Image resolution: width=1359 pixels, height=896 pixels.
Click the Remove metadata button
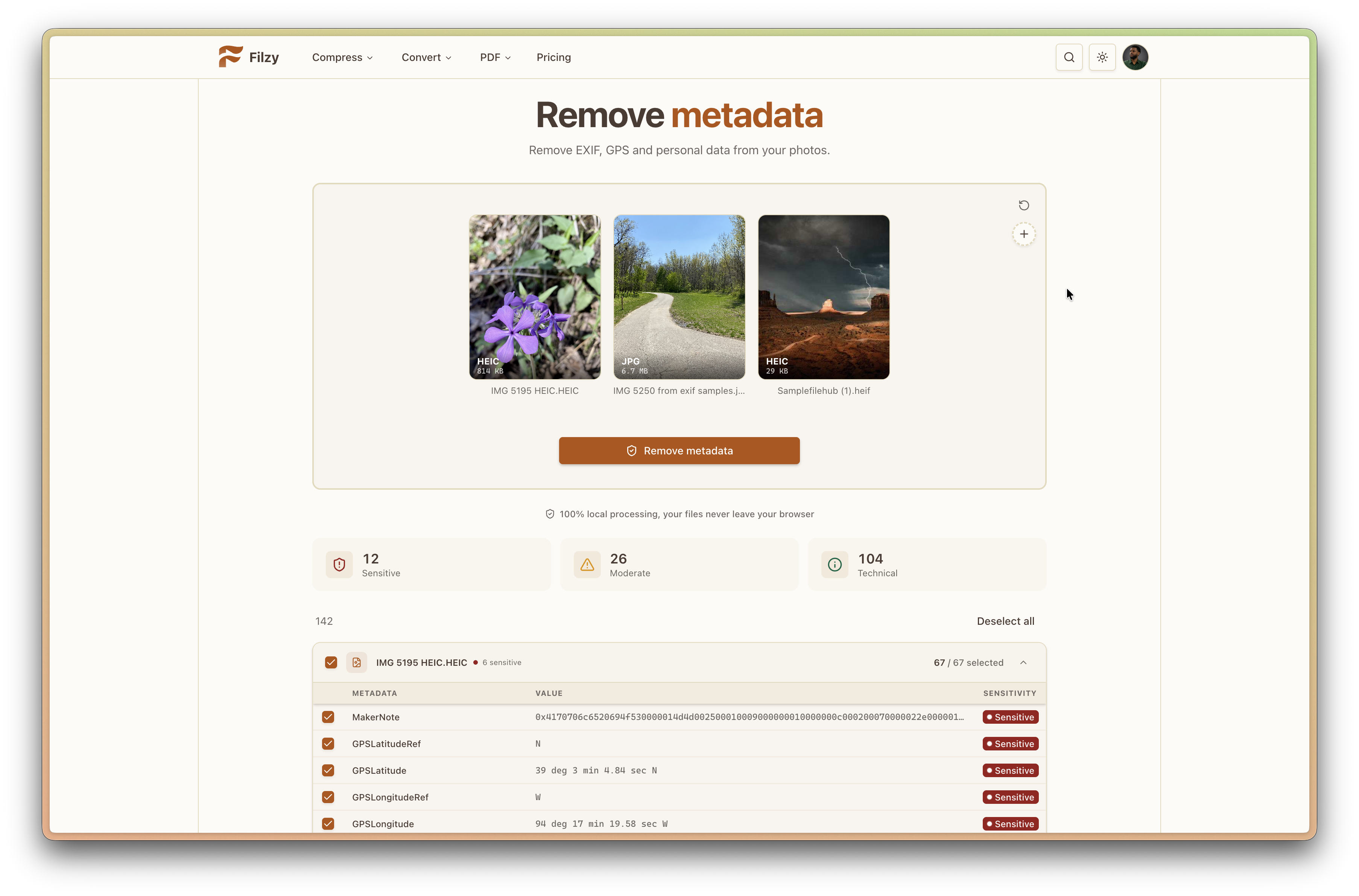tap(679, 450)
